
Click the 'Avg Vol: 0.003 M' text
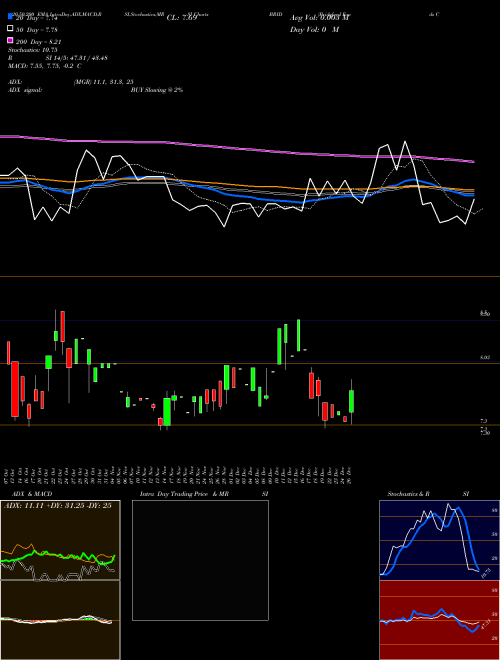pos(319,18)
